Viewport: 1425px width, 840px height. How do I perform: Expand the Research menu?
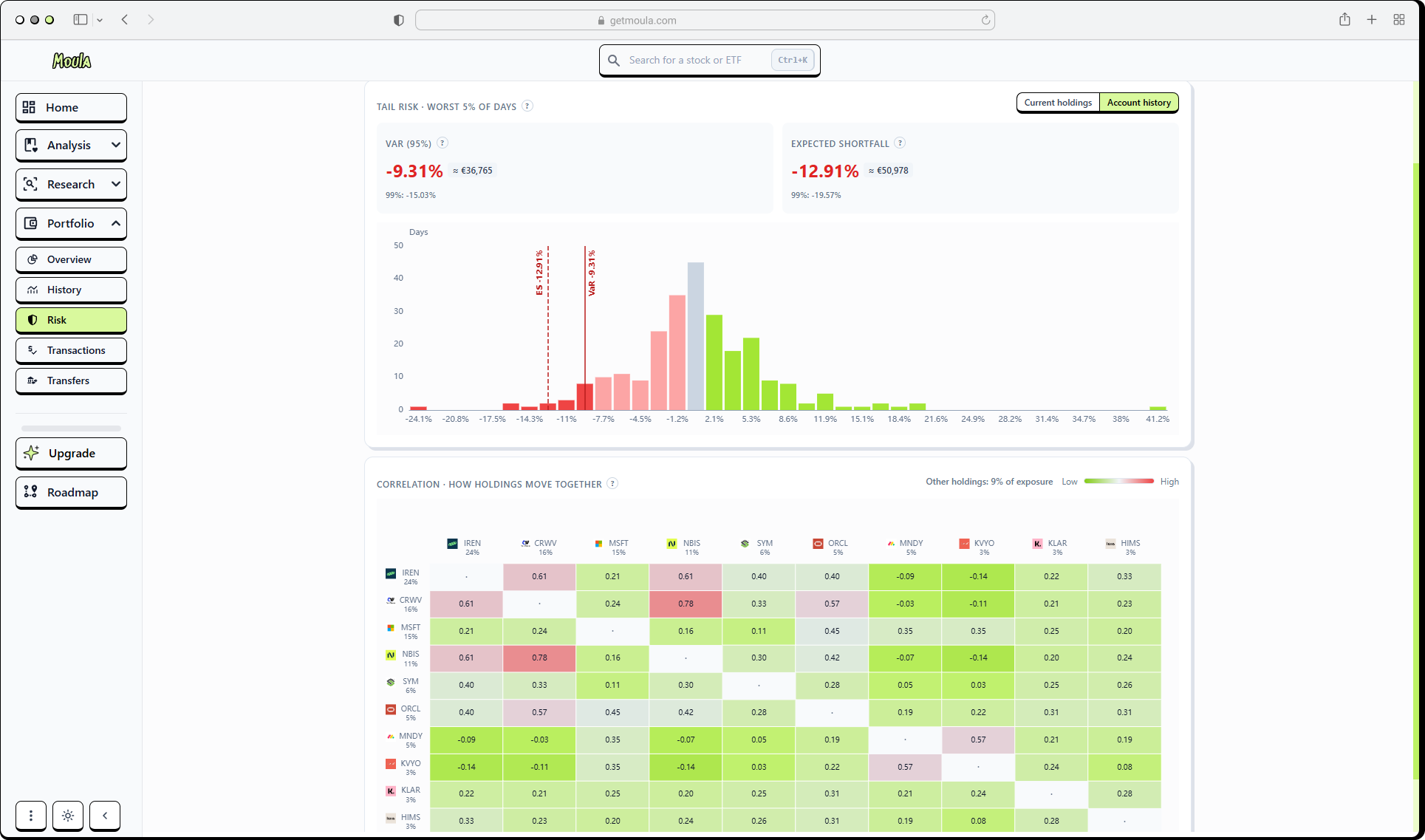pos(71,184)
